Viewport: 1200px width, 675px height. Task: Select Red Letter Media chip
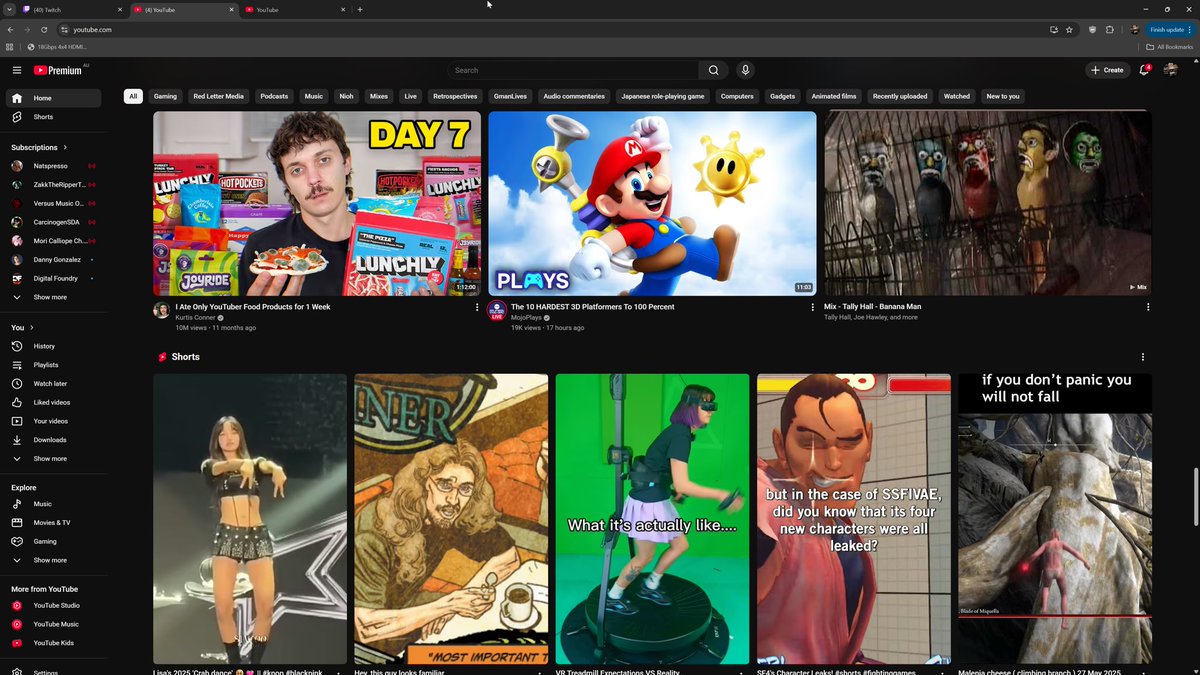[x=218, y=96]
